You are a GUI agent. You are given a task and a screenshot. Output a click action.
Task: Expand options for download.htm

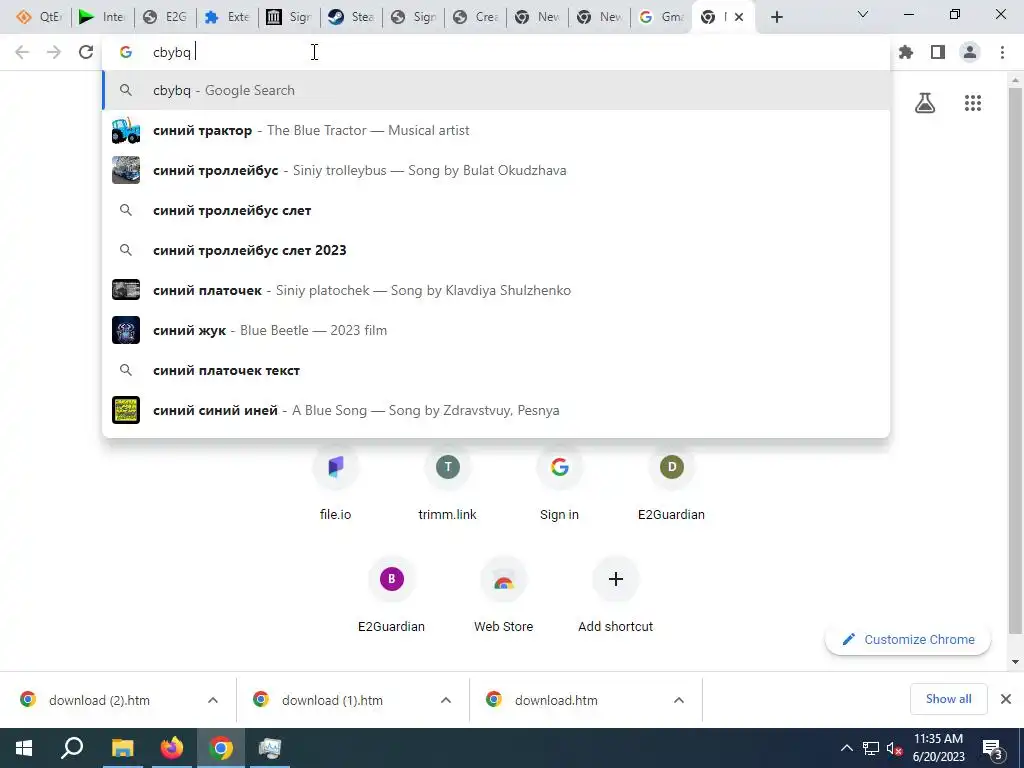(x=679, y=700)
